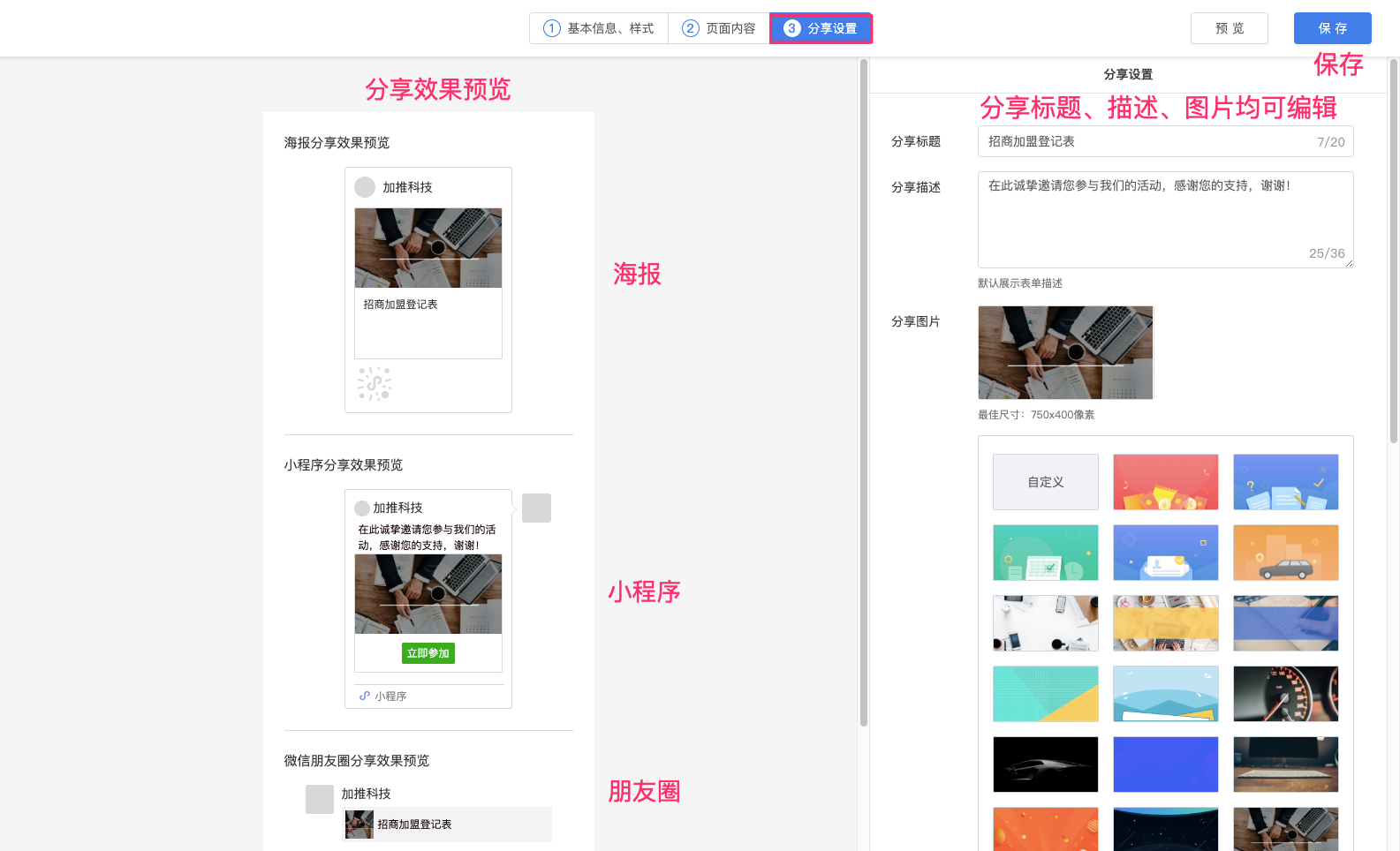
Task: Select the teal and yellow geometric image
Action: pos(1046,694)
